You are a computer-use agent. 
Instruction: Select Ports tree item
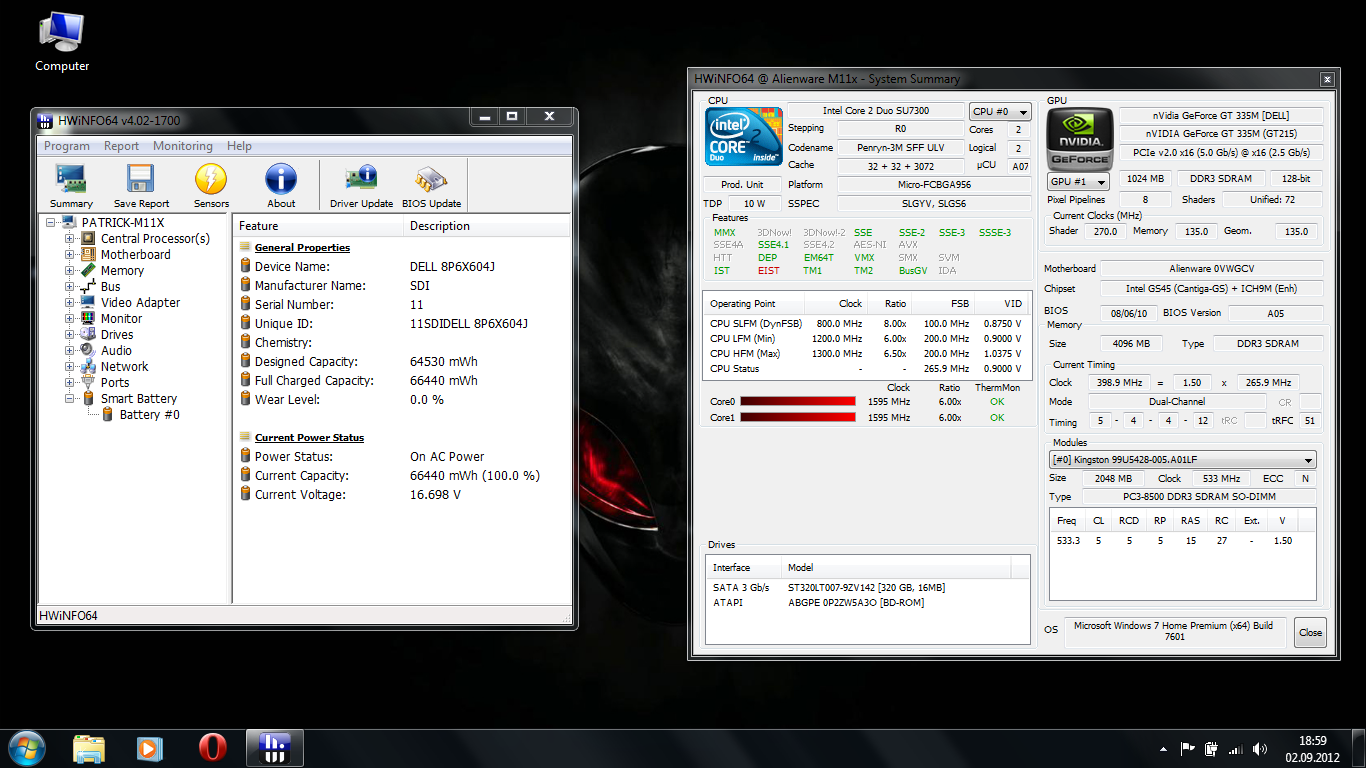click(115, 383)
